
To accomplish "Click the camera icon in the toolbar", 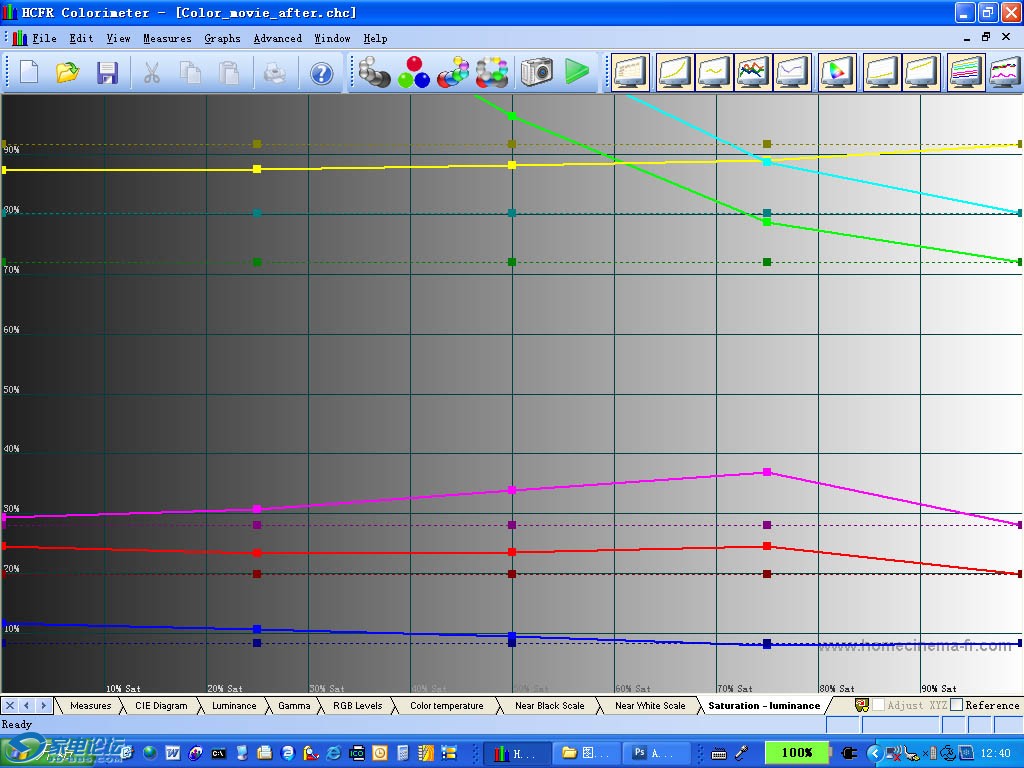I will click(x=536, y=72).
